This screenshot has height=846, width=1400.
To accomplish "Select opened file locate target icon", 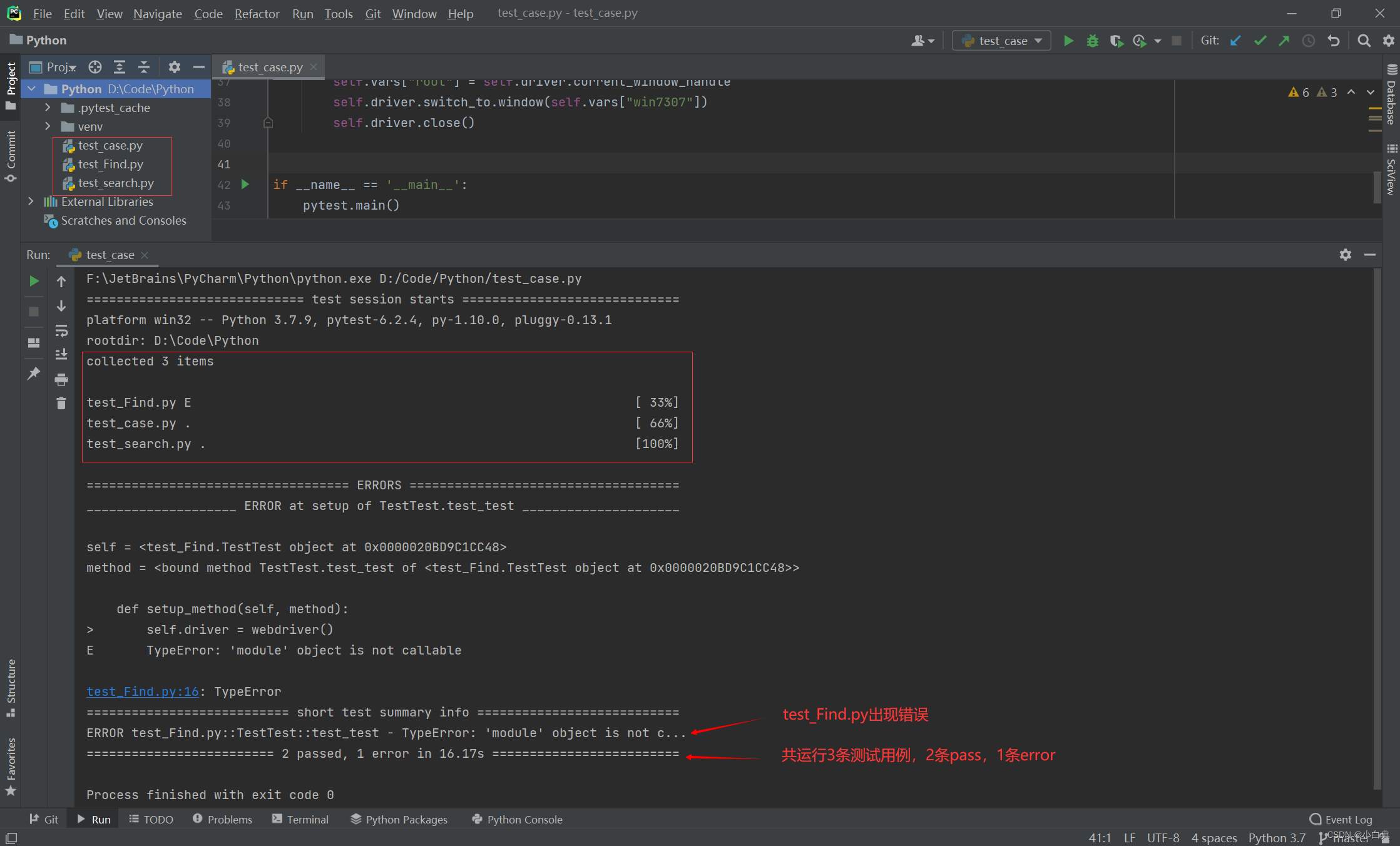I will coord(95,67).
